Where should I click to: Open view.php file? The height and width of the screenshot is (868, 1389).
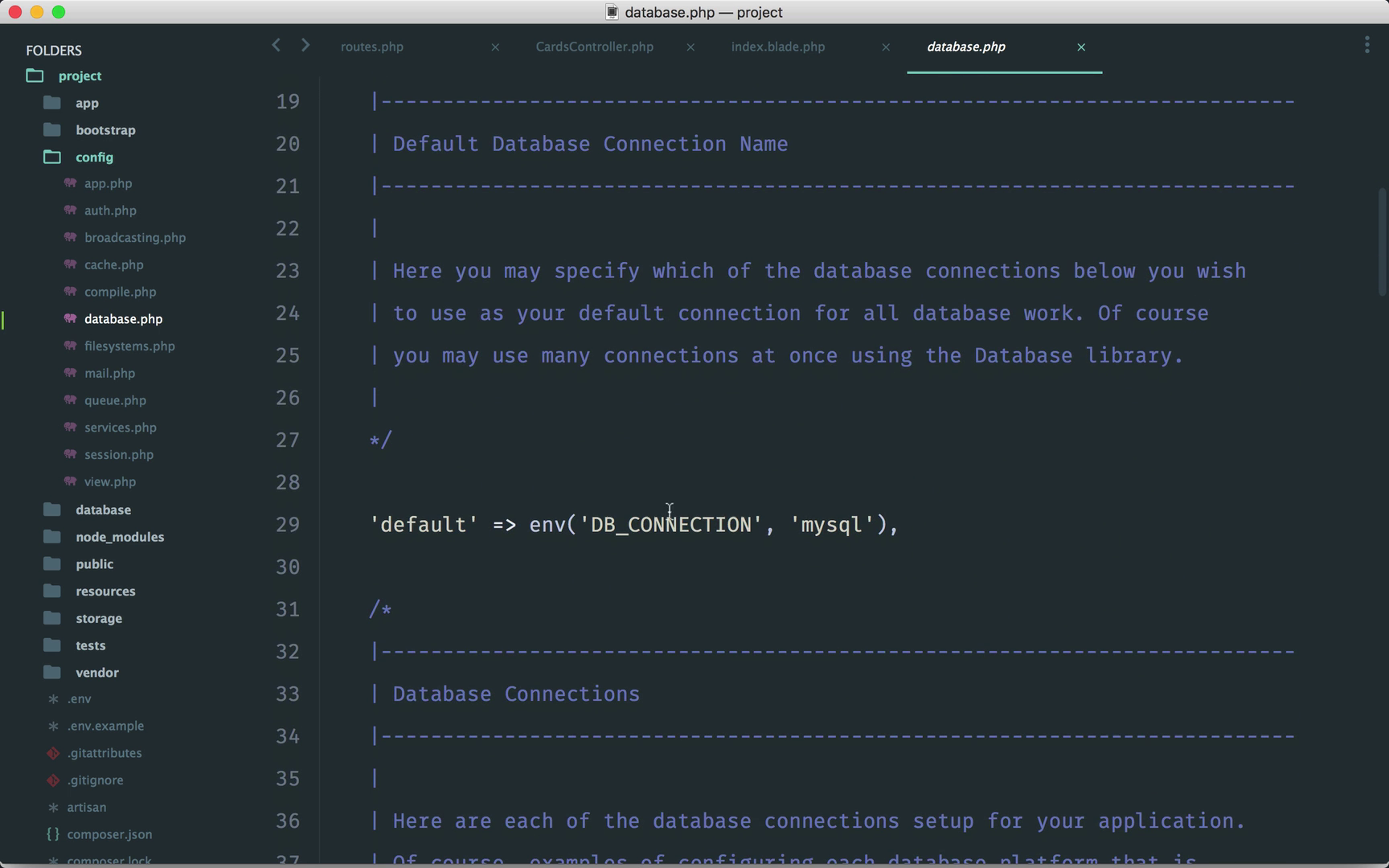click(x=110, y=481)
